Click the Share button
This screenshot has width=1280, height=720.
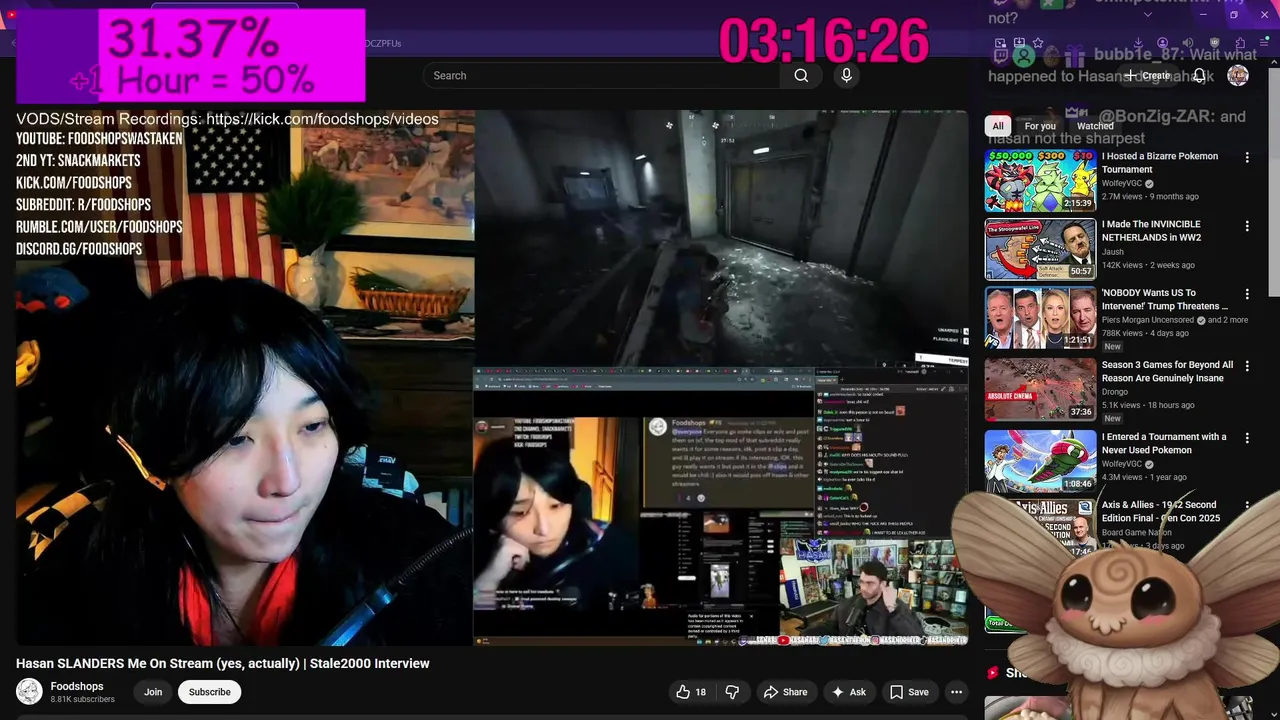[x=785, y=692]
